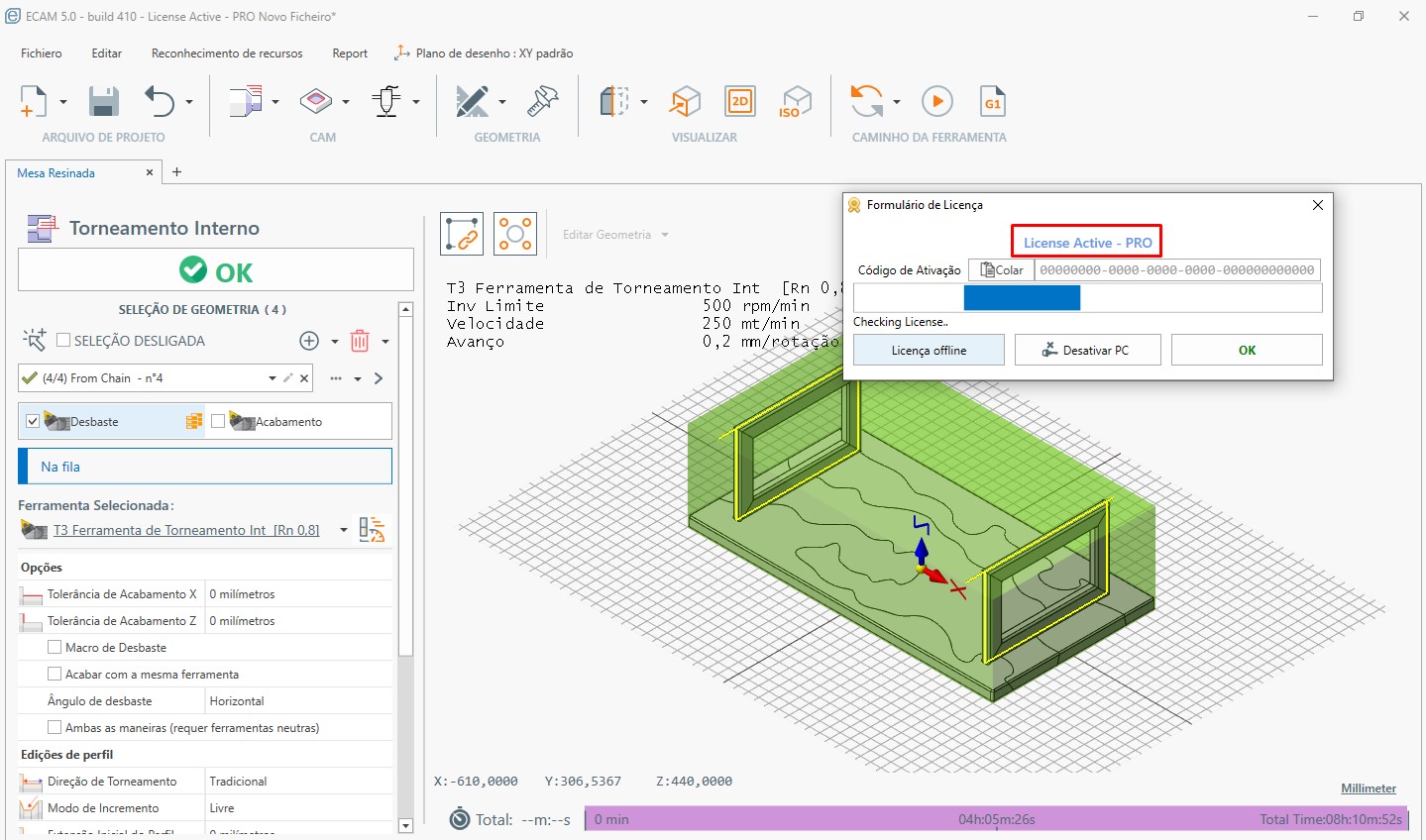Select the chain geometry selection icon
The image size is (1426, 840).
coord(462,234)
